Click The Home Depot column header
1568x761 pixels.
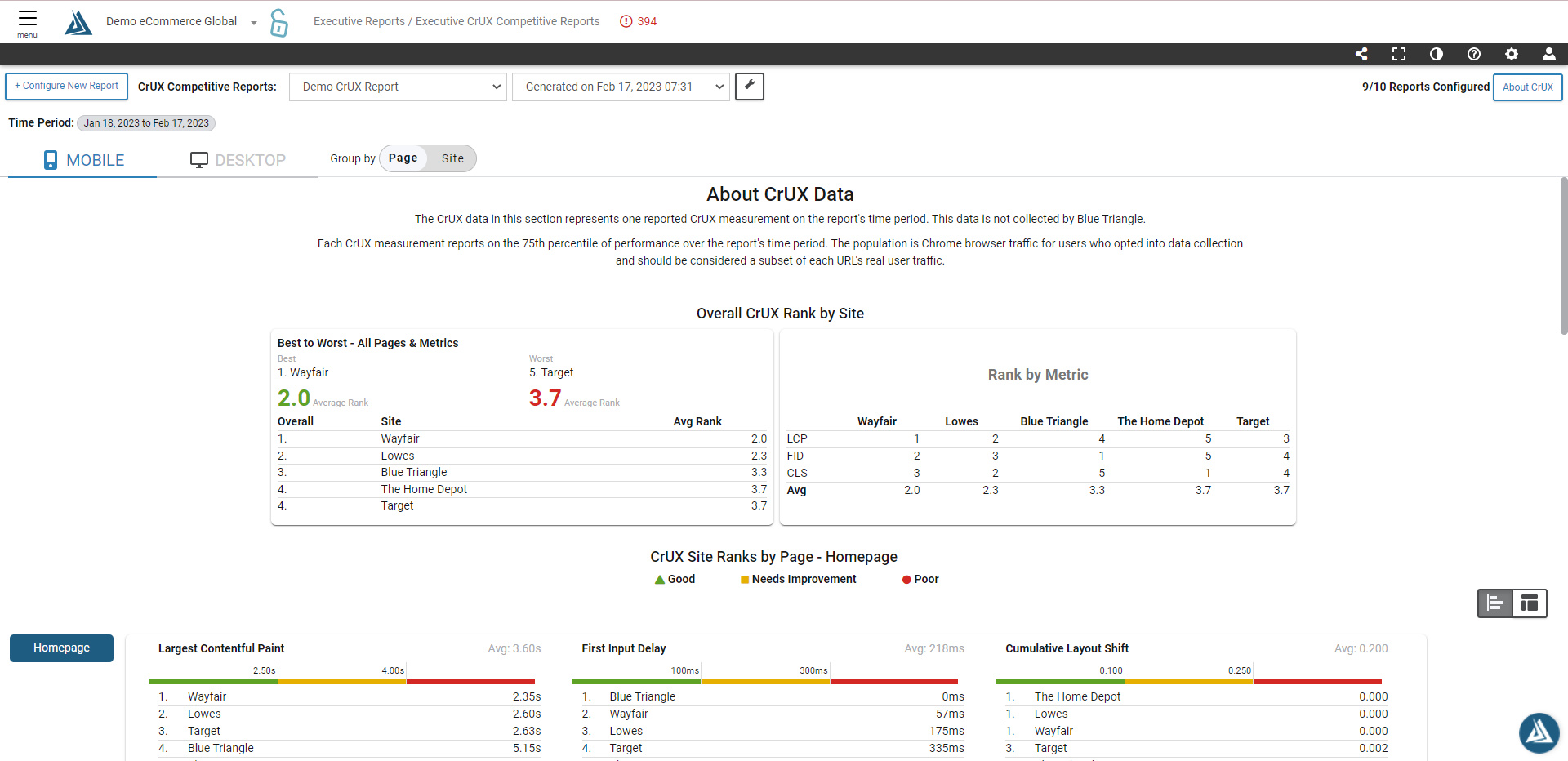click(1160, 421)
